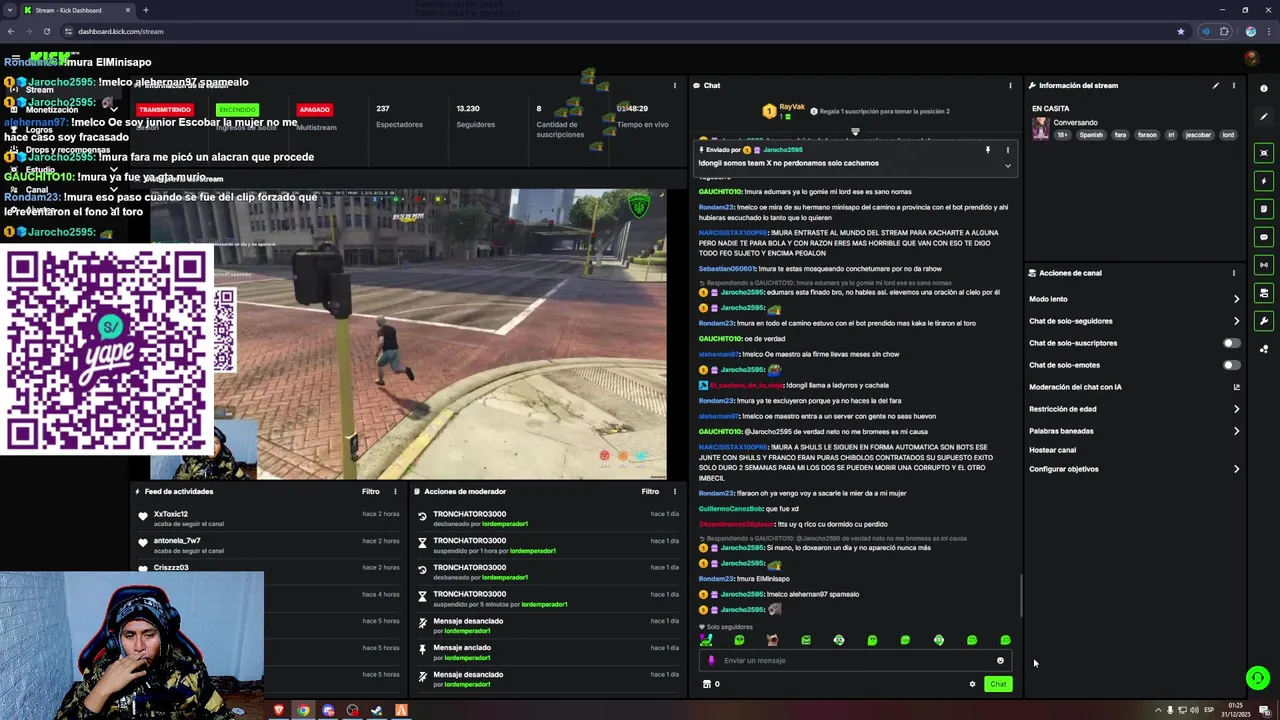Toggle the stream preview sidebar icon
This screenshot has width=1280, height=720.
(1264, 153)
